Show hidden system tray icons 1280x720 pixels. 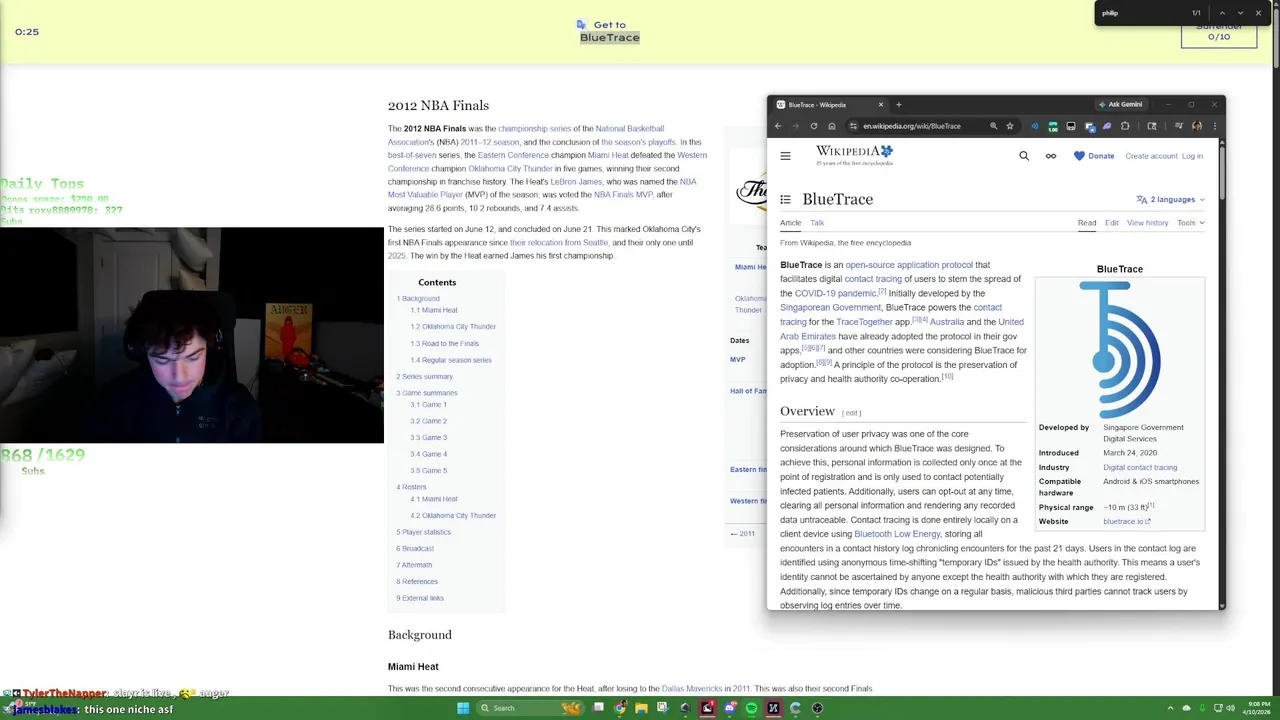click(x=1170, y=708)
